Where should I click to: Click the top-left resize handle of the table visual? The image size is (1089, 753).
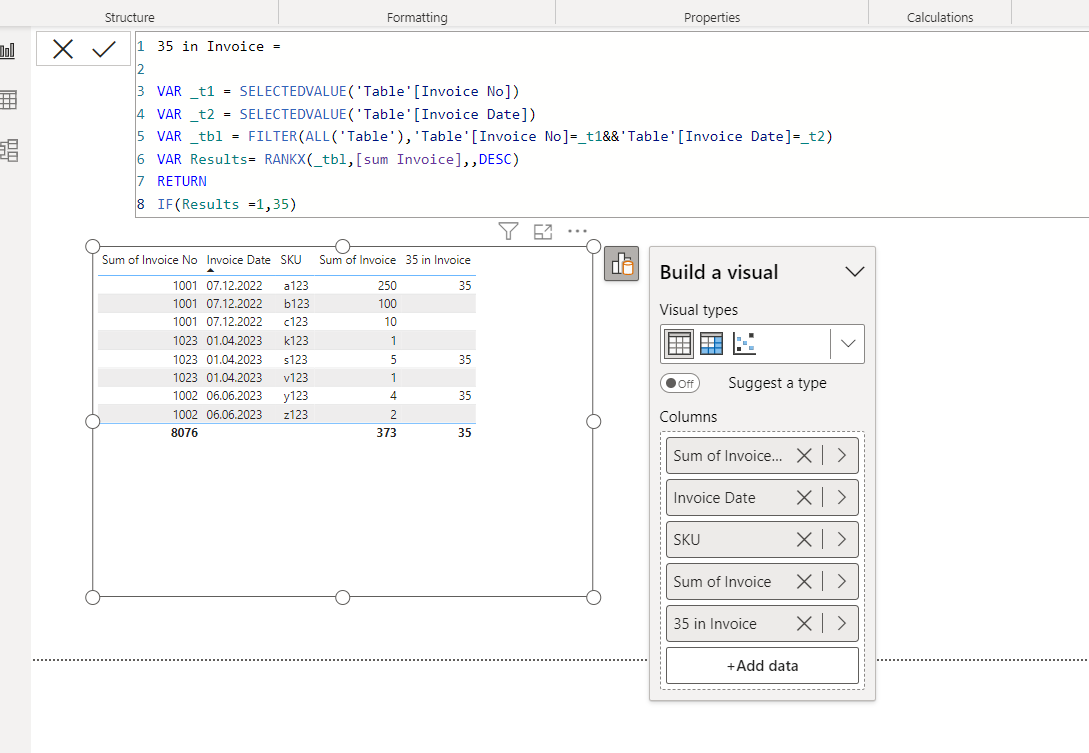click(92, 246)
